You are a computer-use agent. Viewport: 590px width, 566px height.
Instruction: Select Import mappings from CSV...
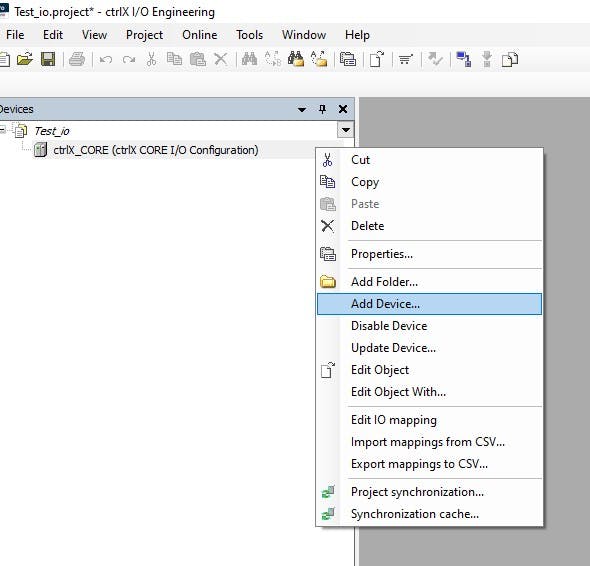[x=427, y=442]
